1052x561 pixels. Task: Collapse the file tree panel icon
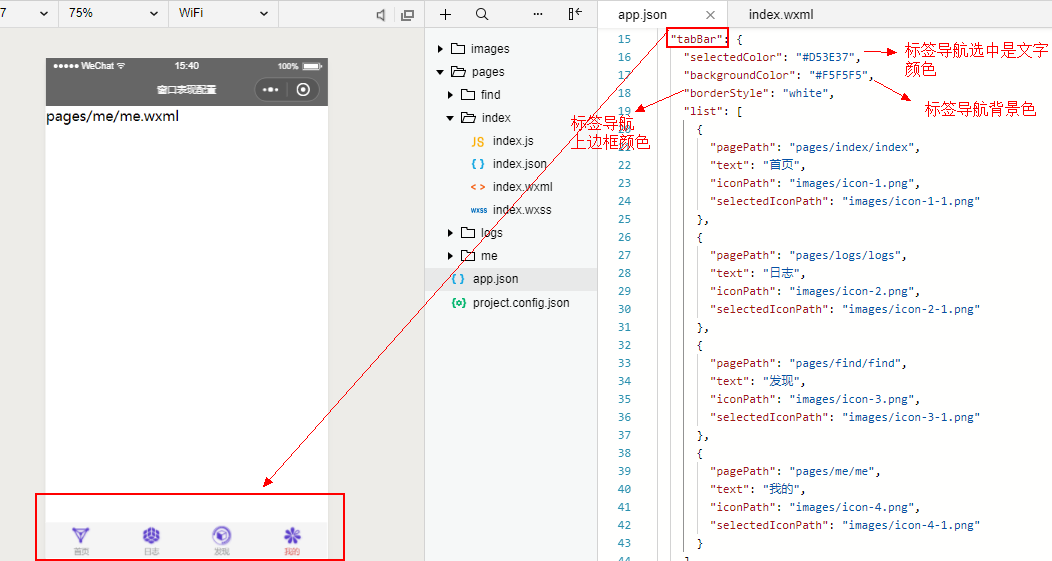tap(575, 13)
